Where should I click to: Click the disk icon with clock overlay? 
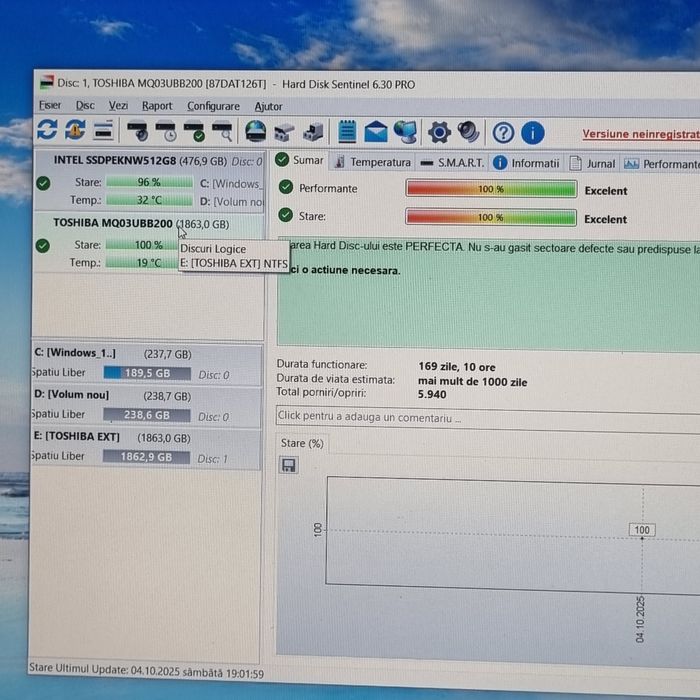coord(166,132)
